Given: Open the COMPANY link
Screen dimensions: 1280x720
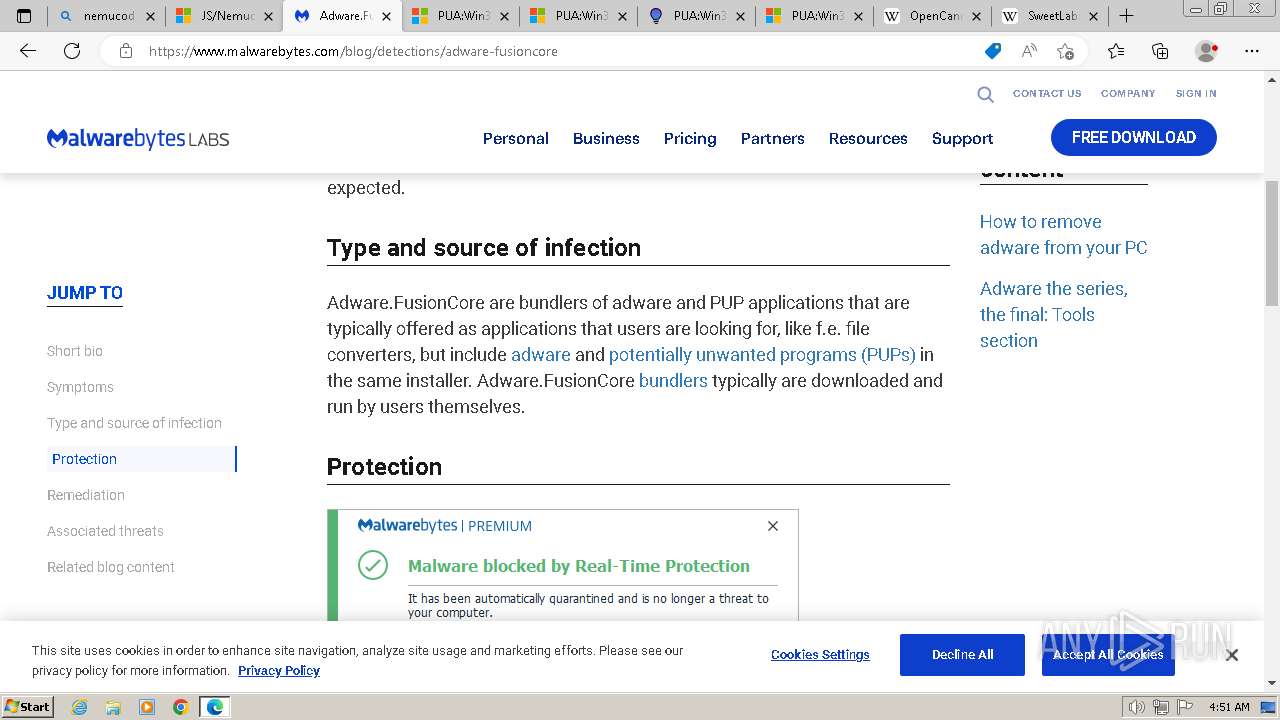Looking at the screenshot, I should pyautogui.click(x=1128, y=93).
